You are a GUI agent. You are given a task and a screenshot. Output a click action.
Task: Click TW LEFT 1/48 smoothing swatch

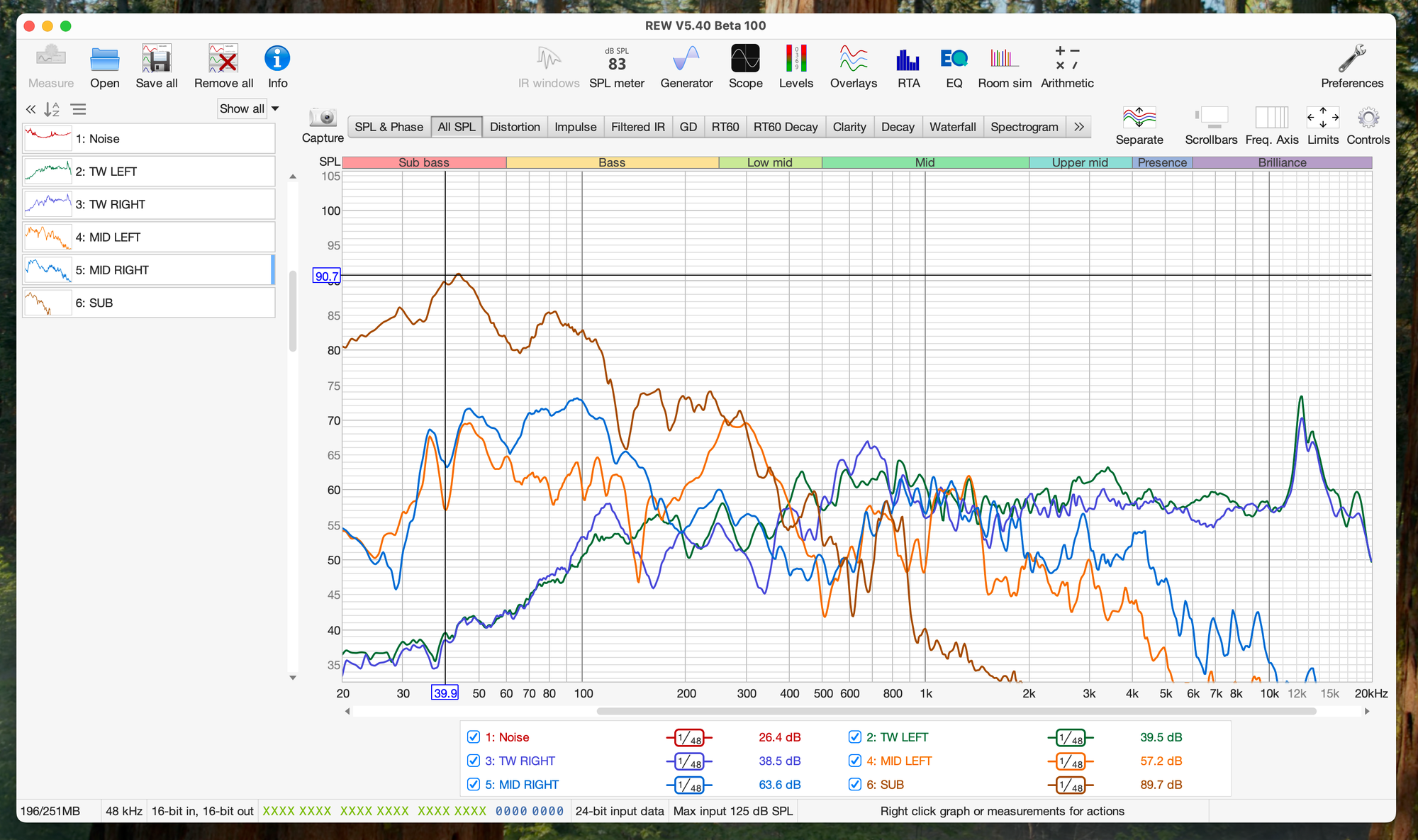coord(1071,738)
